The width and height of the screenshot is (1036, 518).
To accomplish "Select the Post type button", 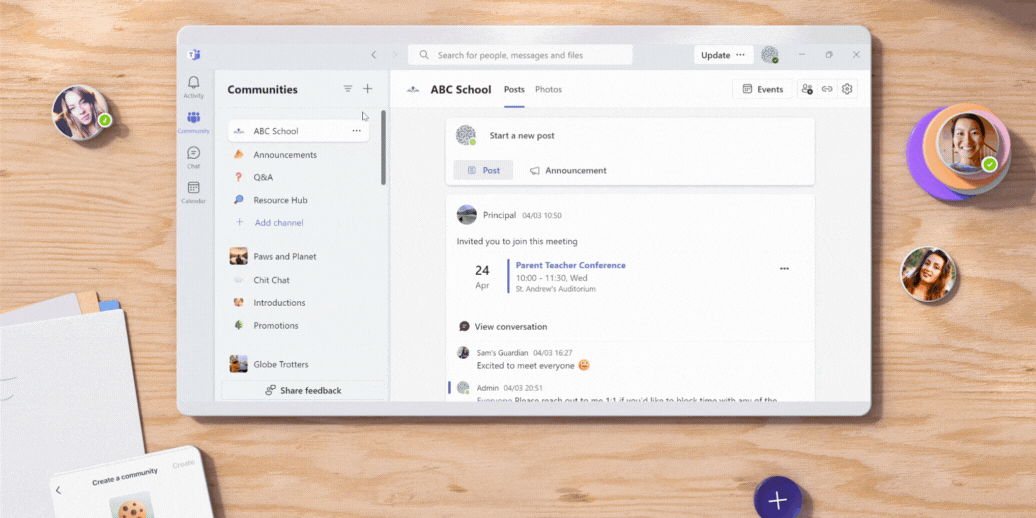I will [483, 170].
